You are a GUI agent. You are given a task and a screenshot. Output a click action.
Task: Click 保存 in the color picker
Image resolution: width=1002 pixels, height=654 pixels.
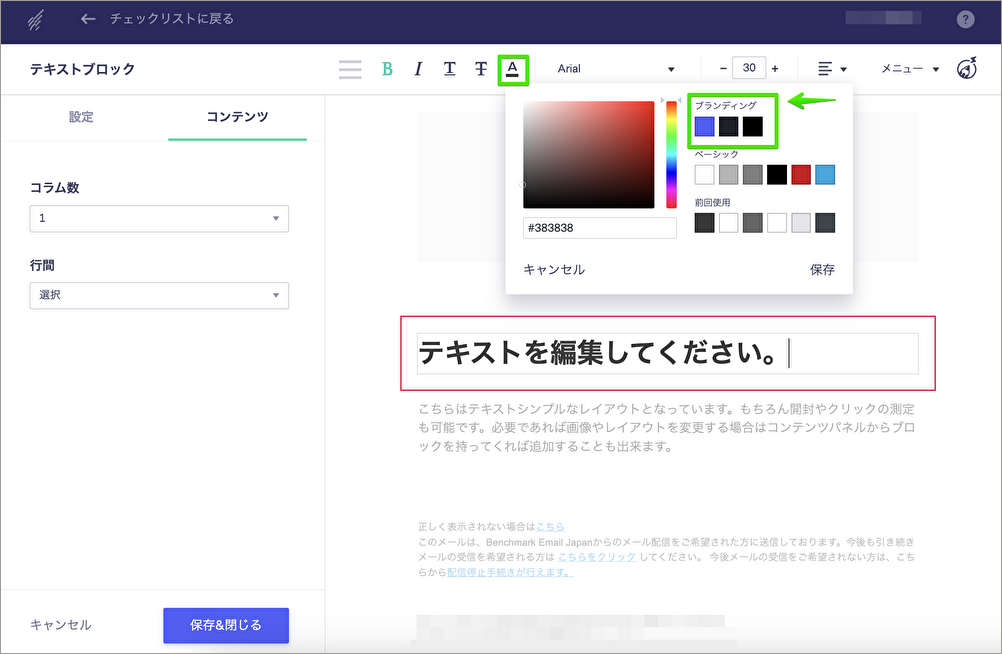(x=822, y=270)
